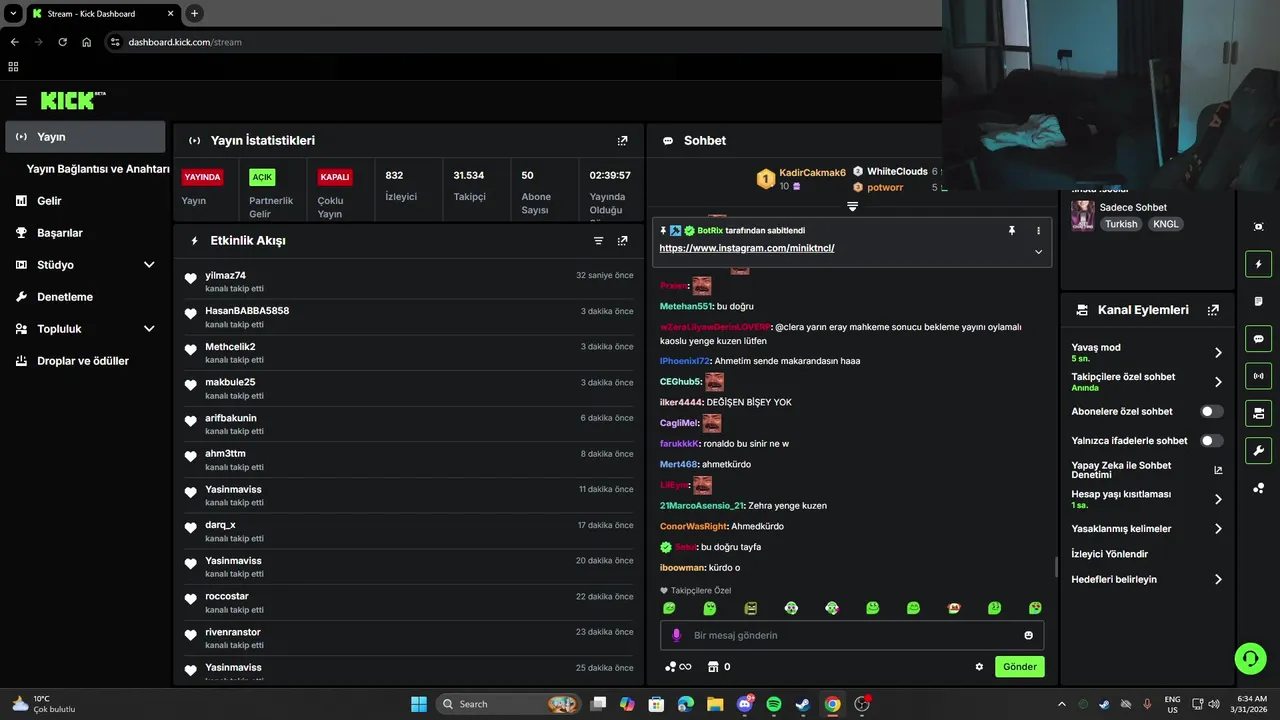Click follower yilmaz74 in activity feed

225,276
